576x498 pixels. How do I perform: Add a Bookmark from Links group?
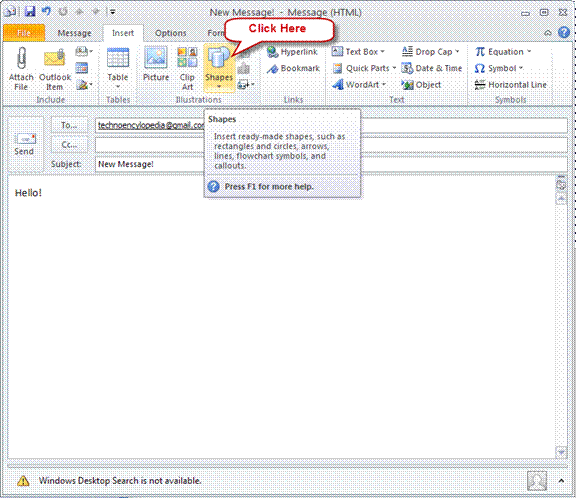294,68
